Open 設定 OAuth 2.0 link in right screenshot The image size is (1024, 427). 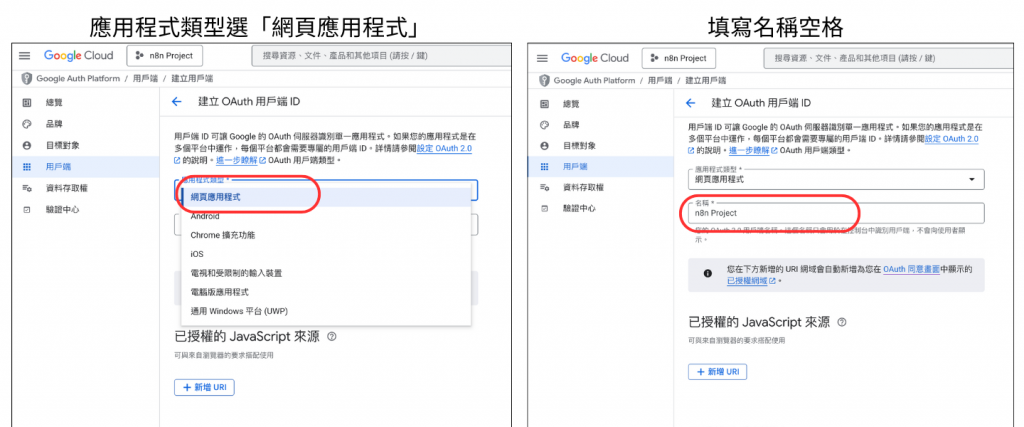tap(950, 139)
